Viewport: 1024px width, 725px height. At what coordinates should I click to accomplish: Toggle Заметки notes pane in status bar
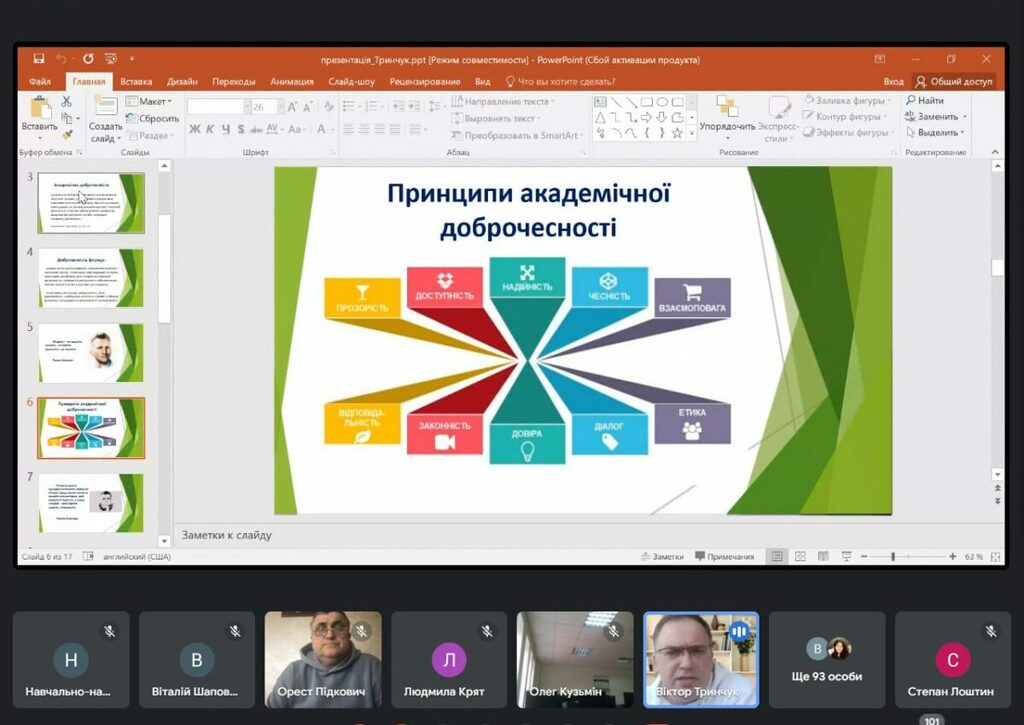[x=662, y=556]
